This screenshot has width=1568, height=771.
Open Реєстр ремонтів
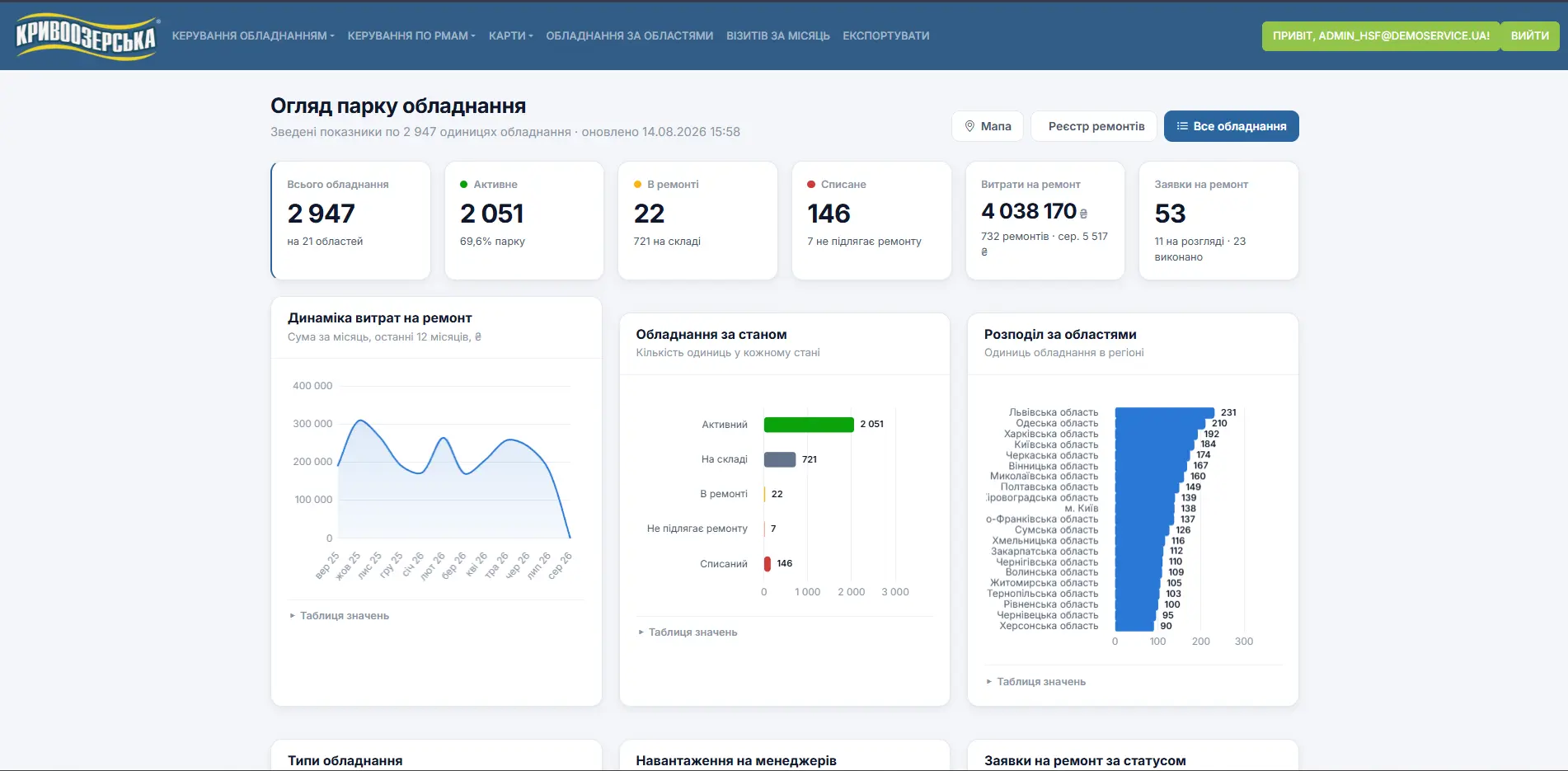pos(1096,126)
